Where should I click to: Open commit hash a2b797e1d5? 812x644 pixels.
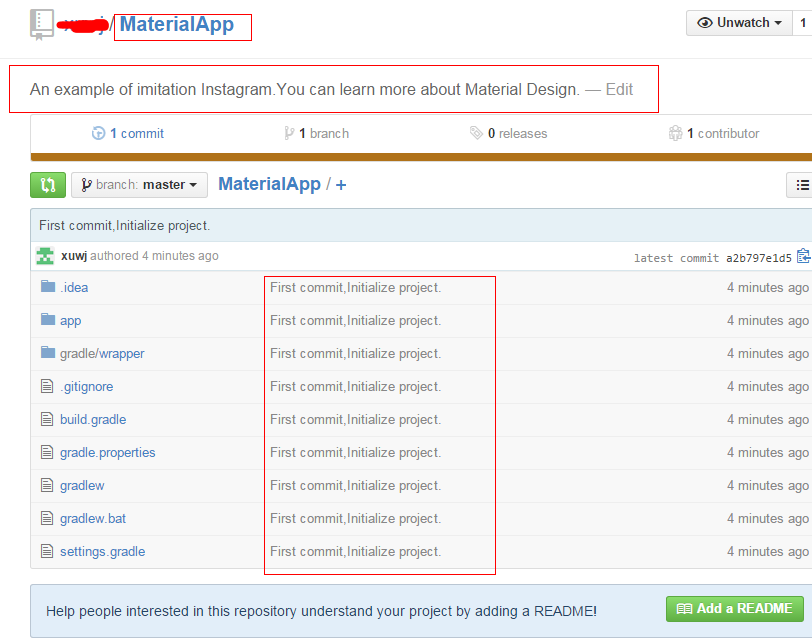click(759, 258)
